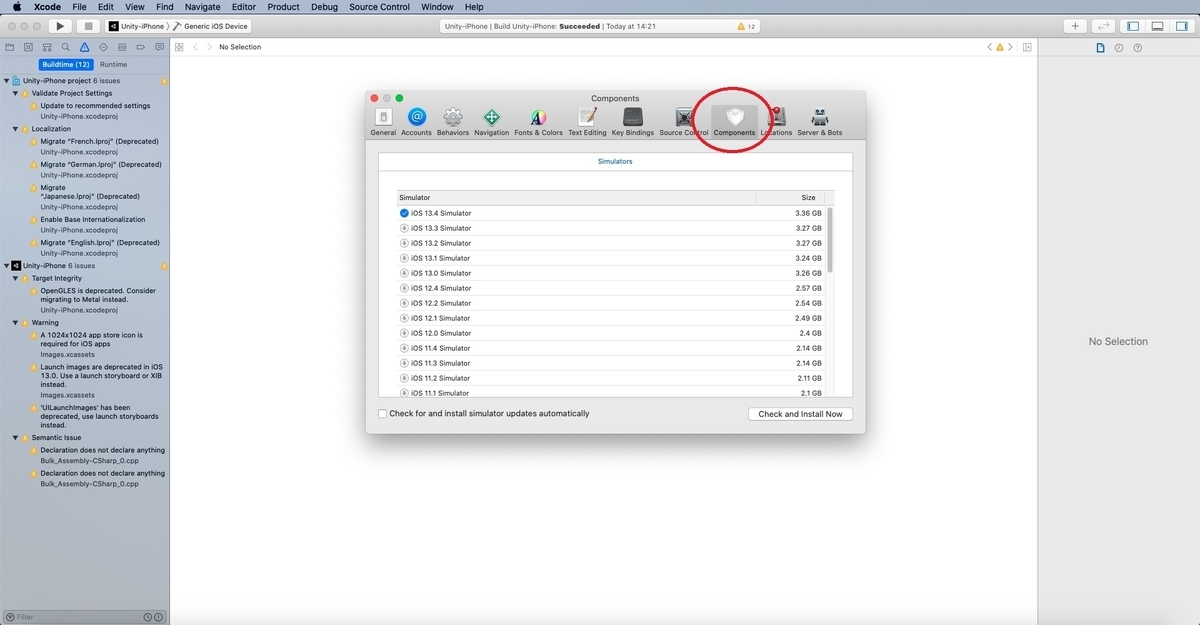Screen dimensions: 1200x625
Task: Download the iOS 13.3 Simulator
Action: [x=404, y=228]
